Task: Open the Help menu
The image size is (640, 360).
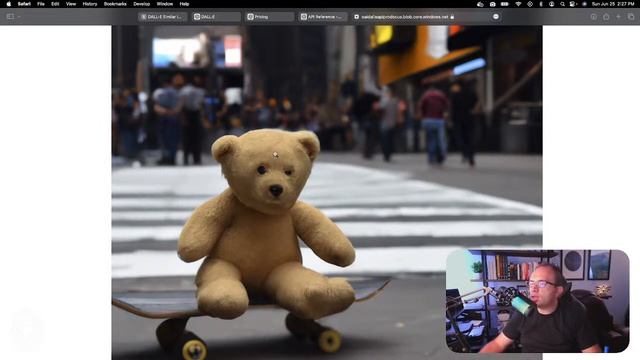Action: click(184, 4)
